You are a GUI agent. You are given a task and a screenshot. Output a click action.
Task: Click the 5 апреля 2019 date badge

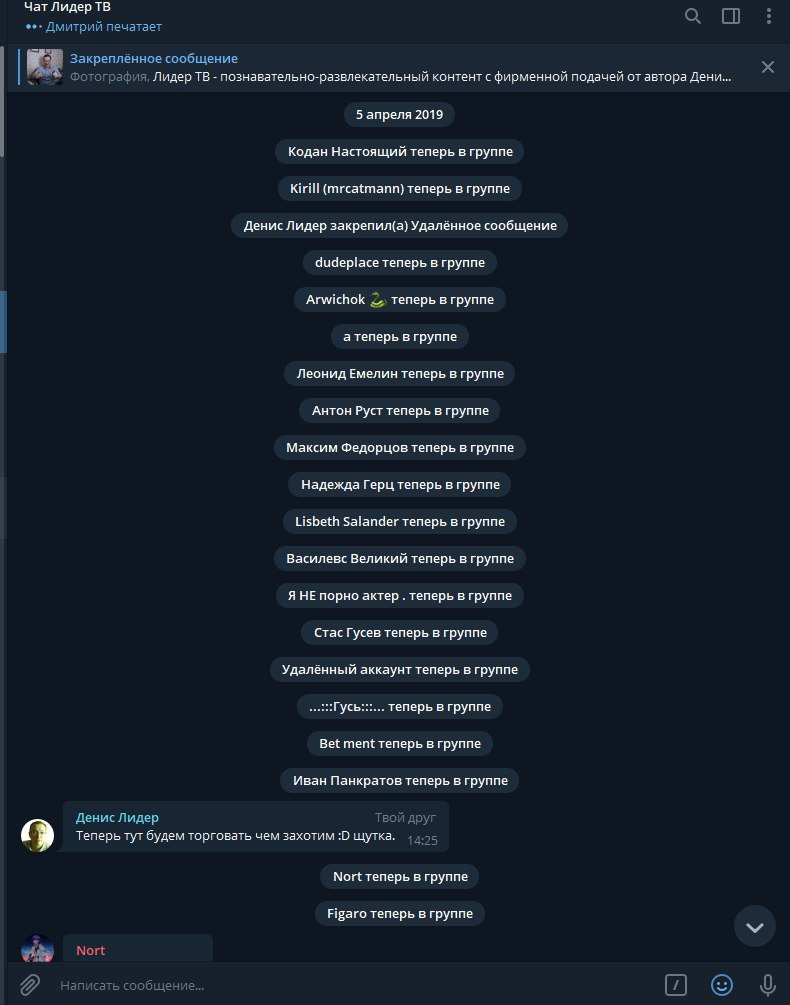point(399,115)
